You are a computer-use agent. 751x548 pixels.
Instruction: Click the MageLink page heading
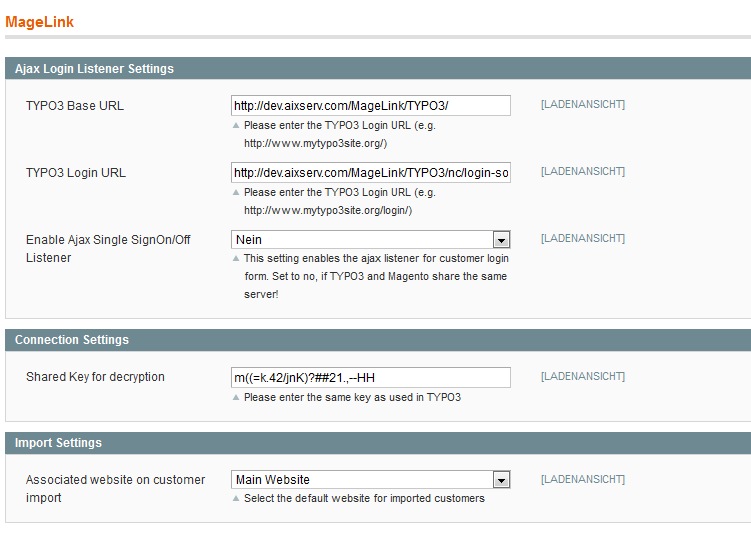(x=39, y=21)
